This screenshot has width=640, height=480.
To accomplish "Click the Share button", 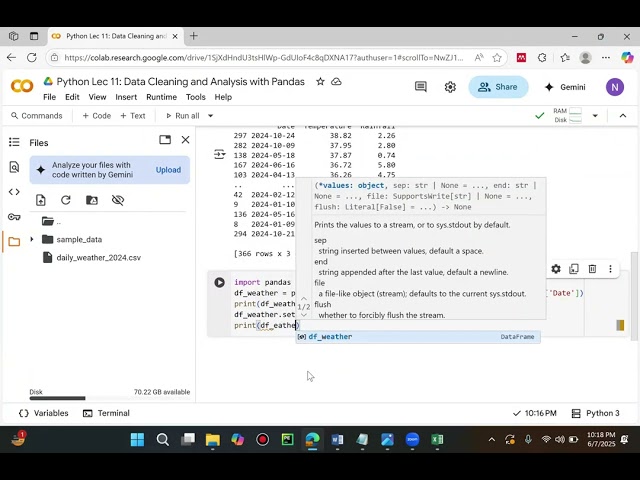I will tap(498, 87).
